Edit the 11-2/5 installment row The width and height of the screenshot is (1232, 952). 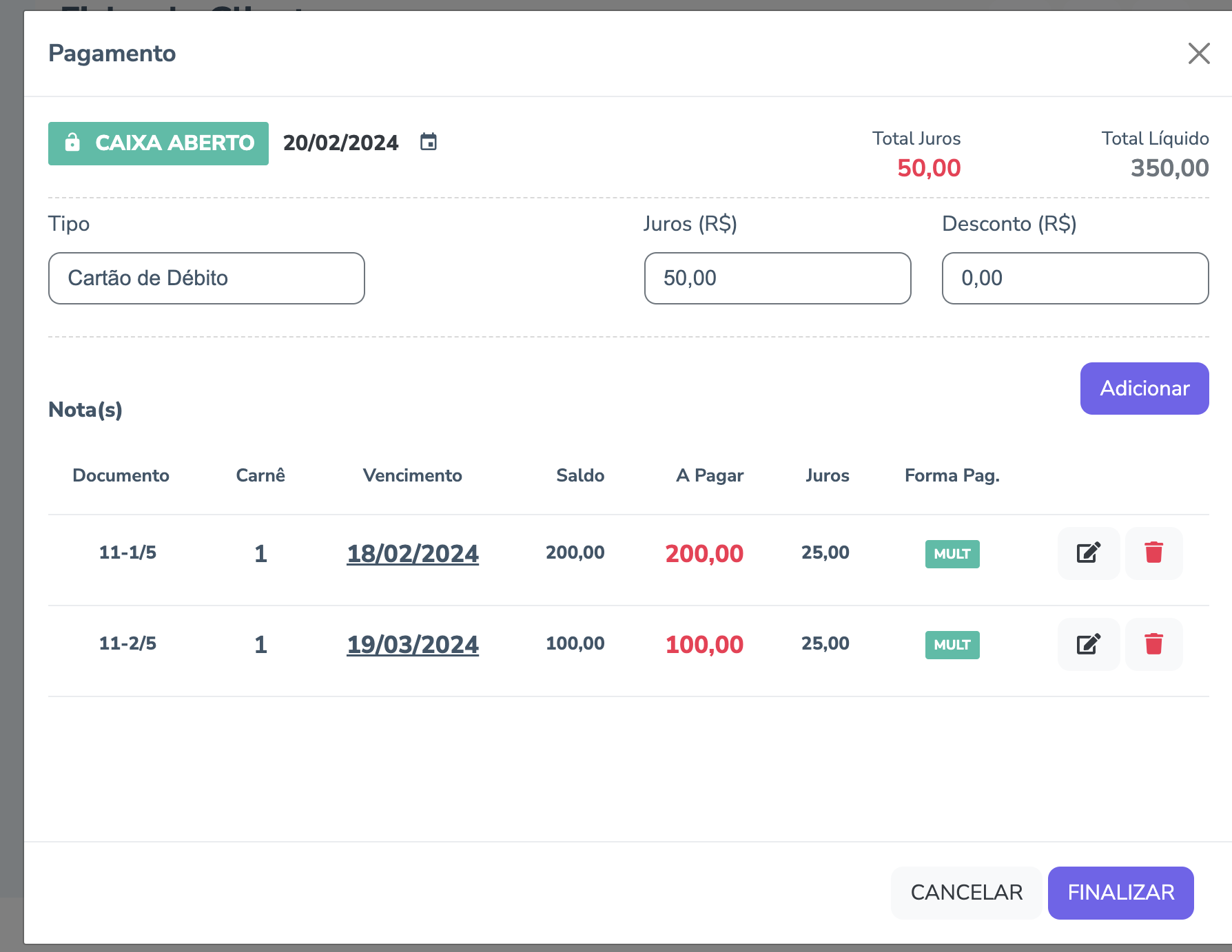point(1088,644)
